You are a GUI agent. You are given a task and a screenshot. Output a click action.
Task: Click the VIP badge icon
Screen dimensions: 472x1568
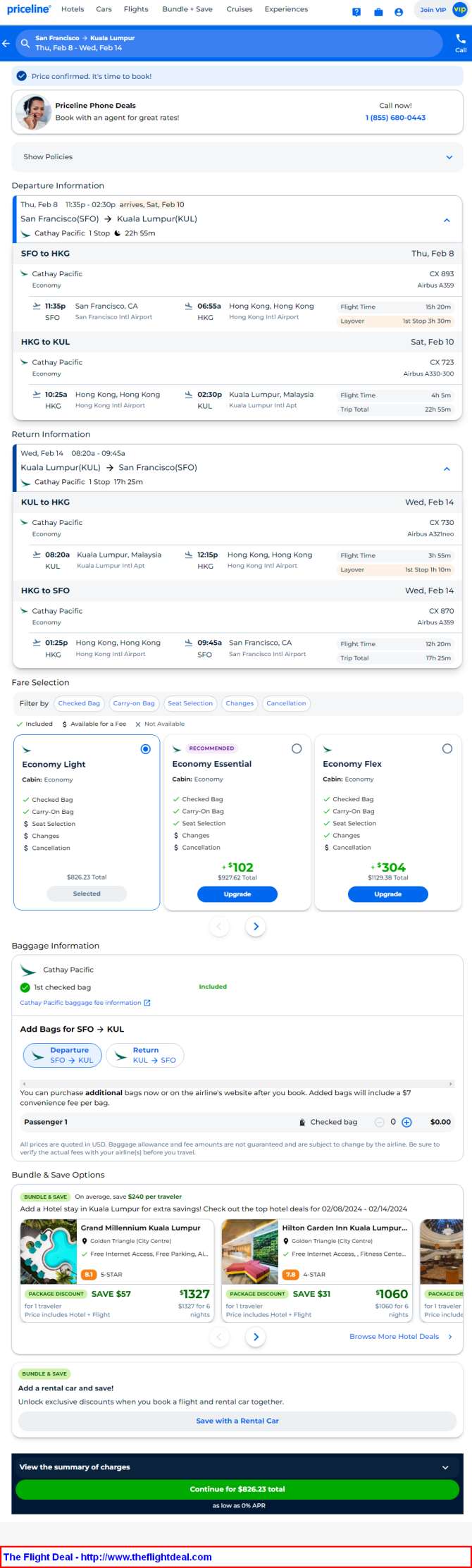(460, 10)
